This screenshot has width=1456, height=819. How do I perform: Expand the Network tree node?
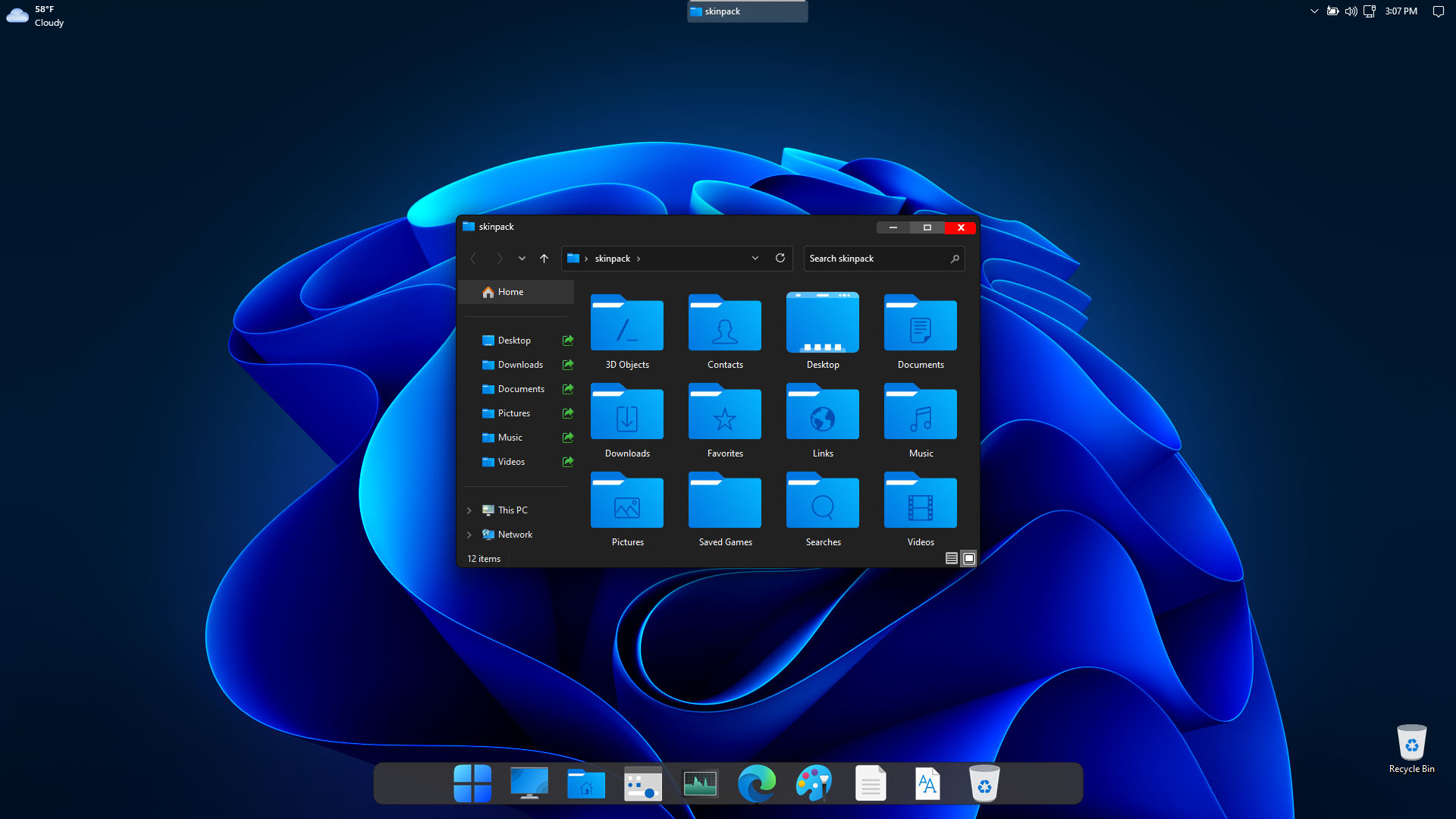[469, 535]
